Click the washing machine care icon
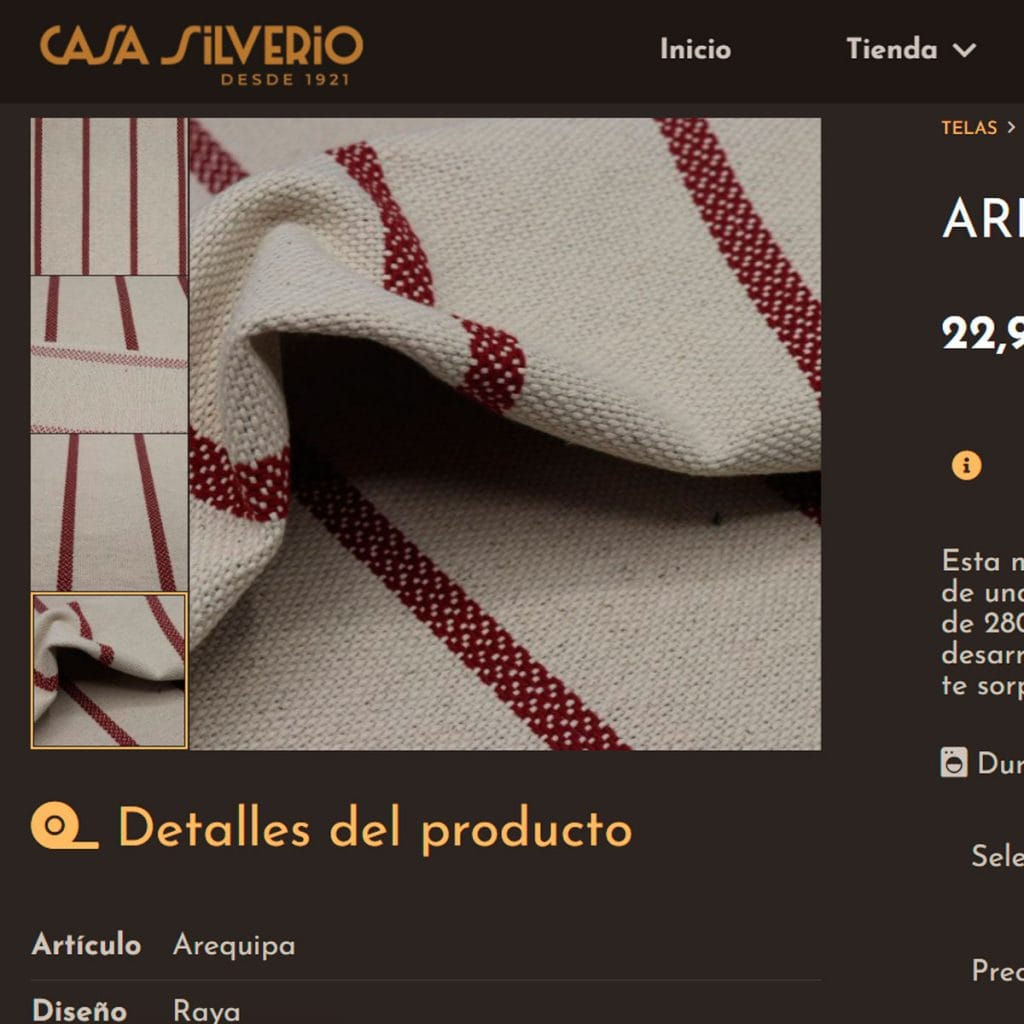This screenshot has height=1024, width=1024. tap(953, 762)
